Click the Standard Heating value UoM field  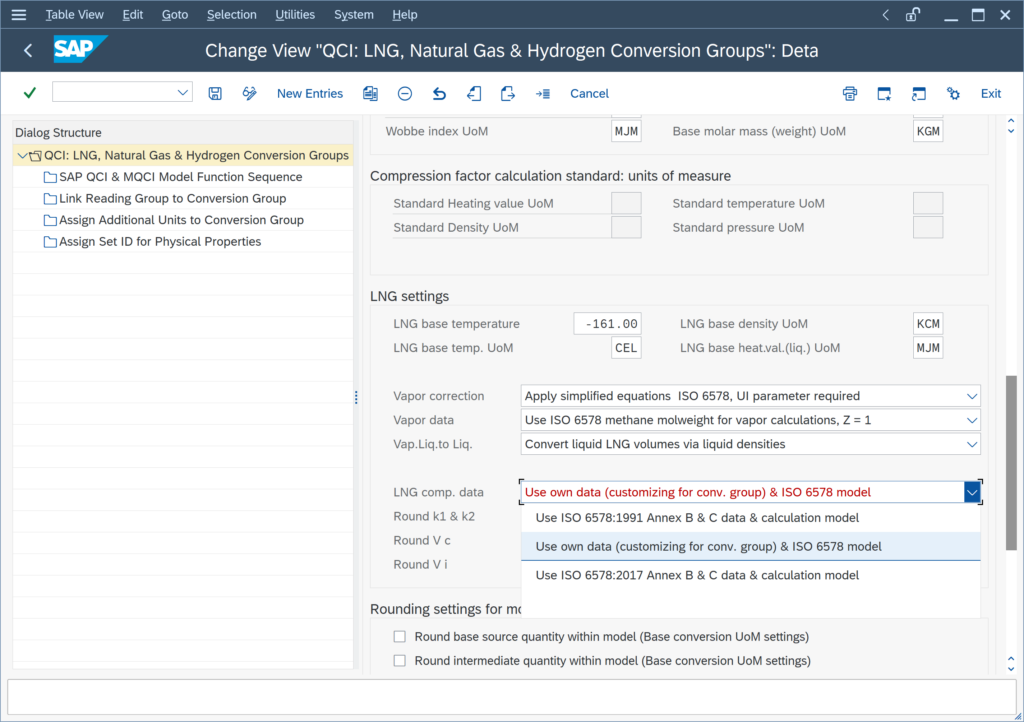(626, 204)
